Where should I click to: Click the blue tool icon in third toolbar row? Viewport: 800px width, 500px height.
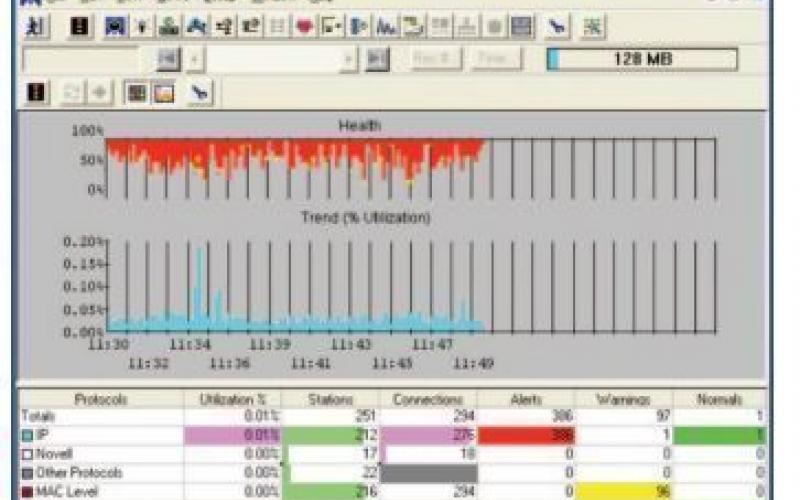pos(200,93)
